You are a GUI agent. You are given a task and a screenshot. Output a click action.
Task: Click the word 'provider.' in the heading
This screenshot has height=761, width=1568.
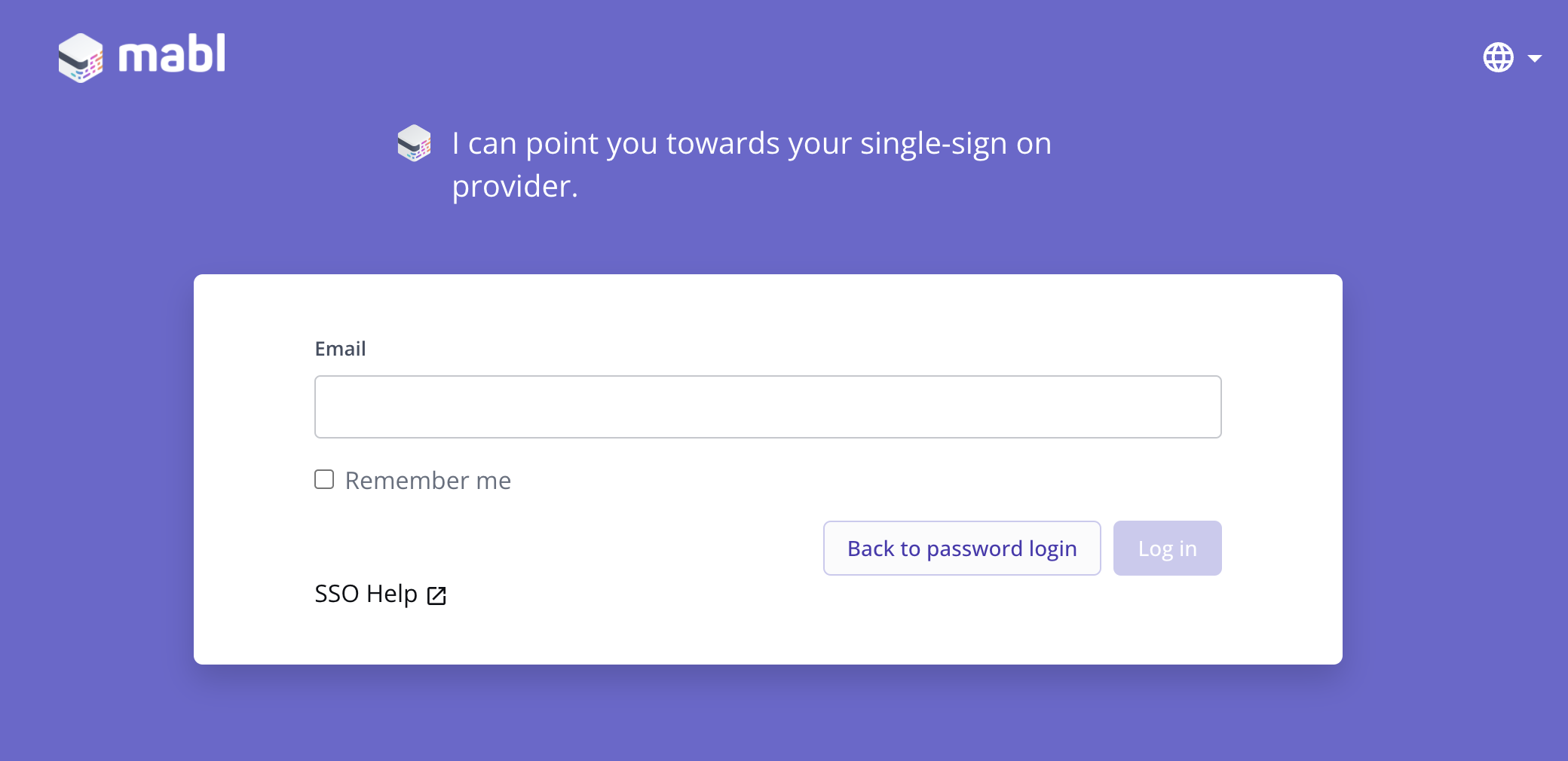click(515, 186)
